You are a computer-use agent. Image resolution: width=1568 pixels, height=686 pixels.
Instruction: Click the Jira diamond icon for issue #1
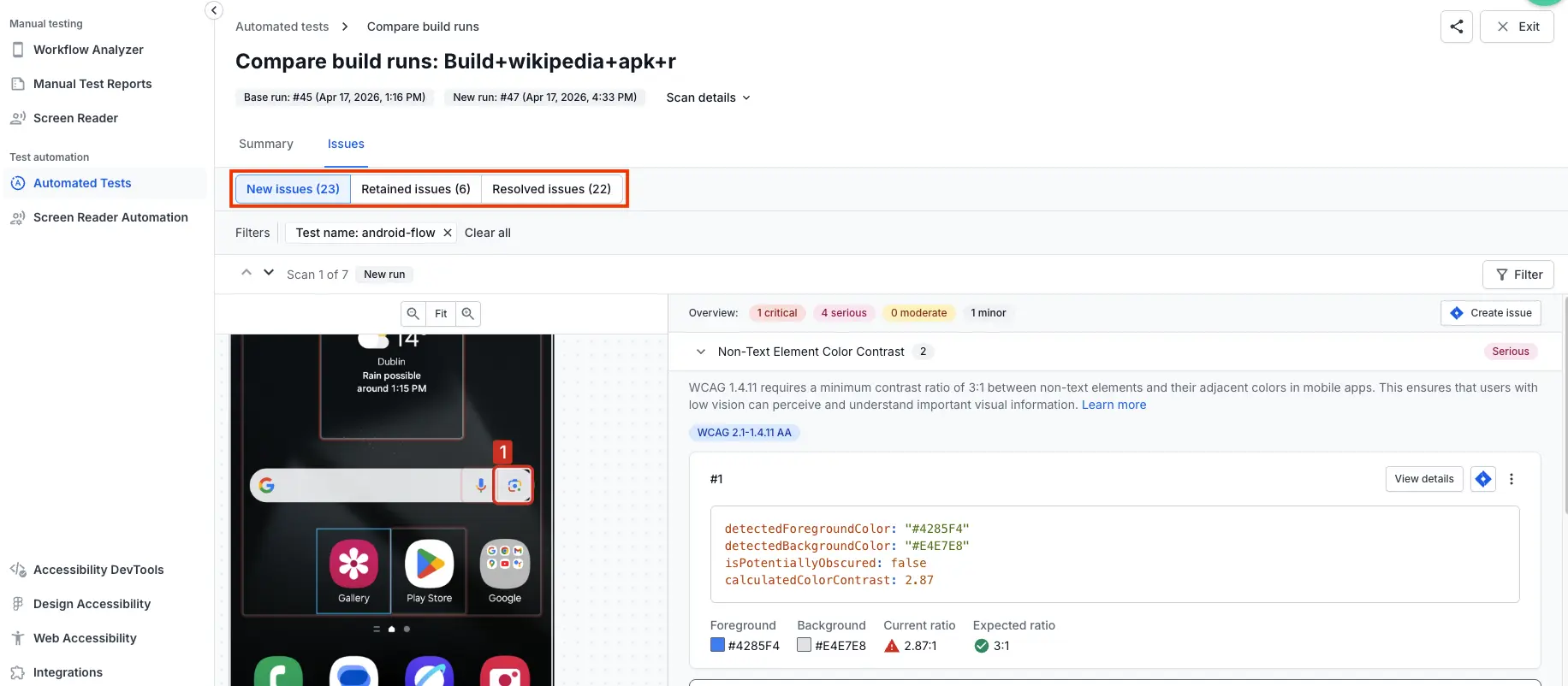[x=1483, y=479]
